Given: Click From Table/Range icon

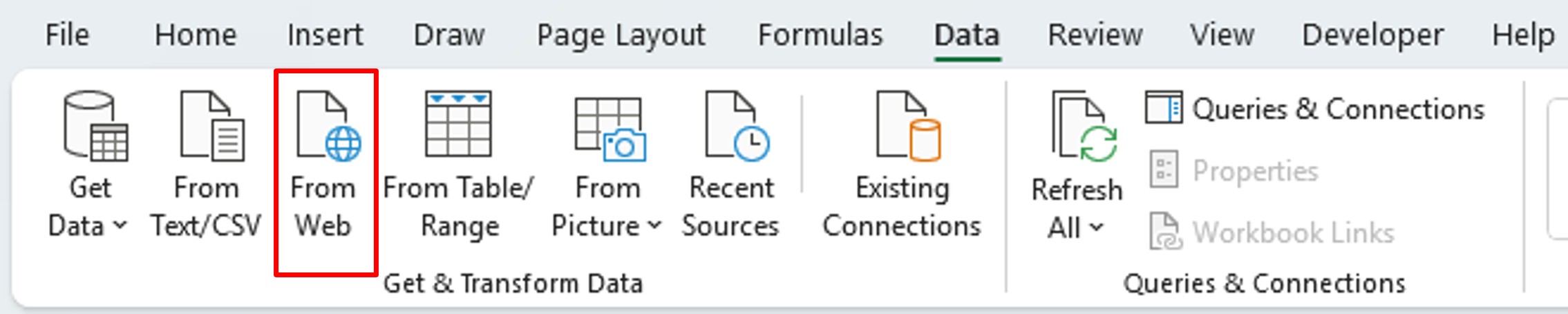Looking at the screenshot, I should click(x=458, y=124).
